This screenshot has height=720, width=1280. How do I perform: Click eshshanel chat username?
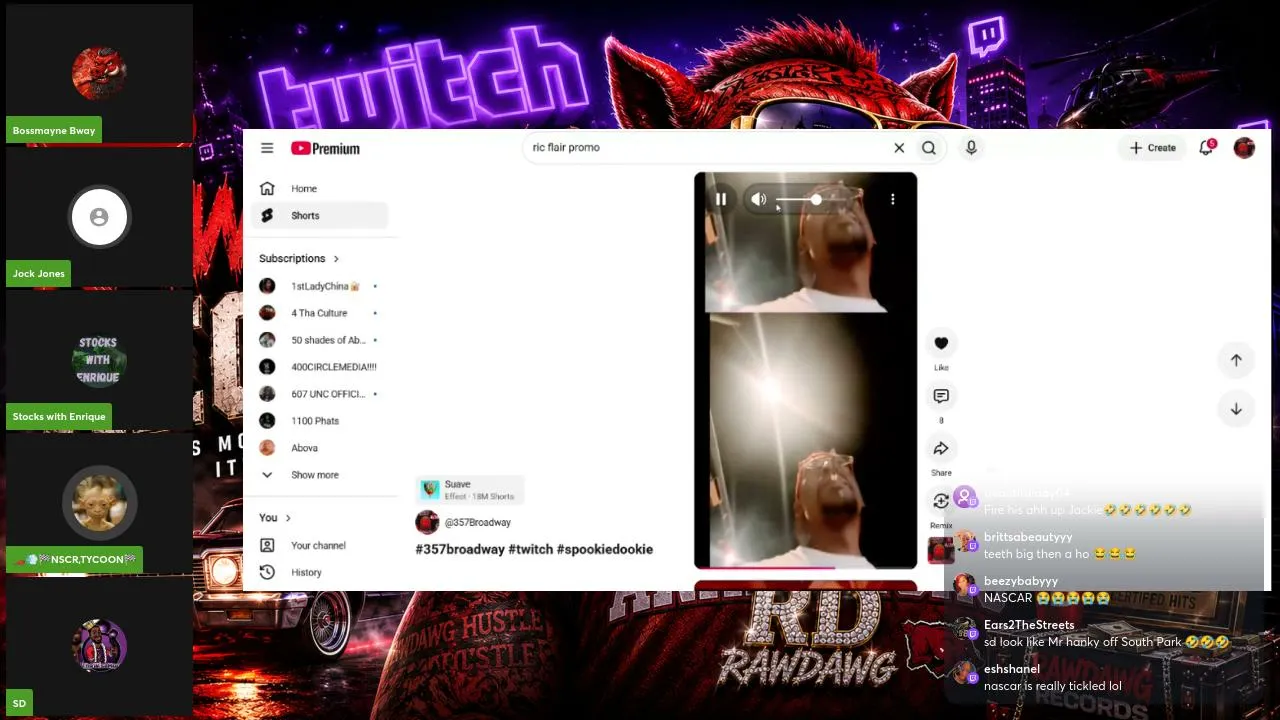[x=1012, y=669]
